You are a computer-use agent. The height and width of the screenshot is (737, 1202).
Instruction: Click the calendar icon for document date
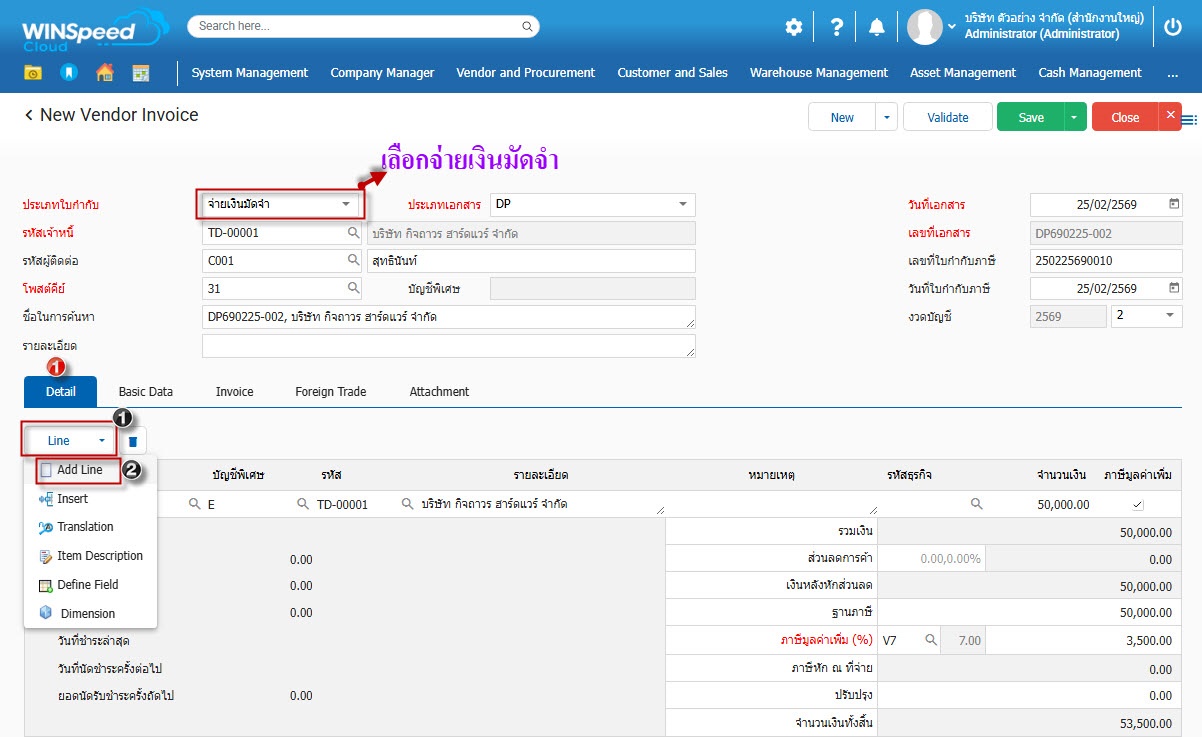pyautogui.click(x=1173, y=205)
